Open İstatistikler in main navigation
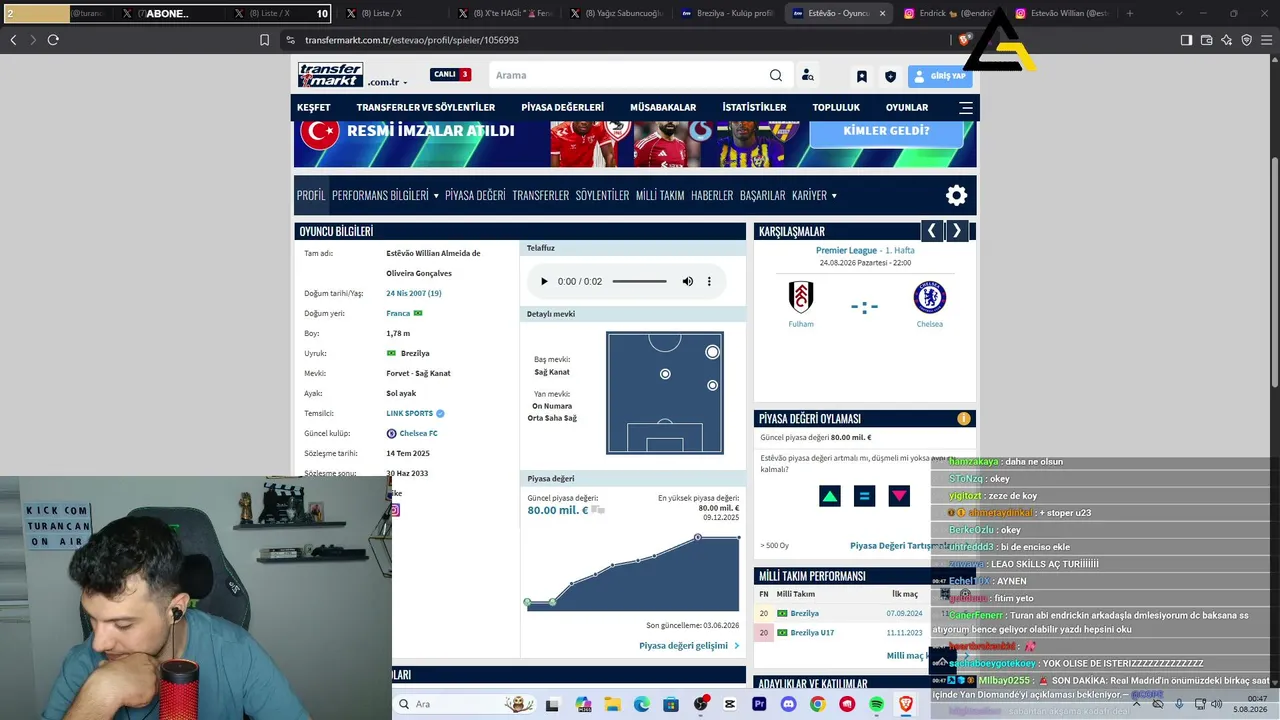 [754, 108]
